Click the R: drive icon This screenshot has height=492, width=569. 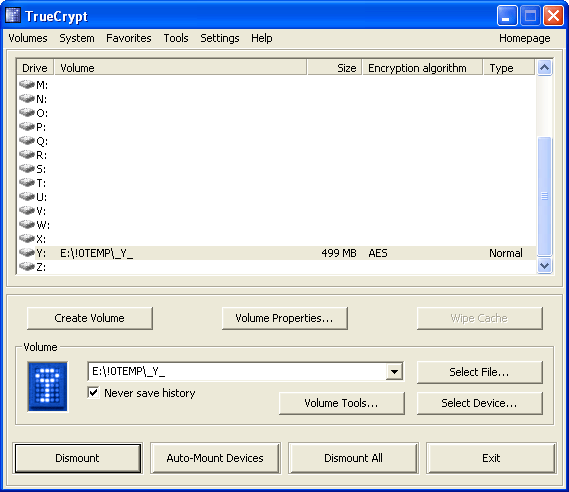(x=27, y=155)
